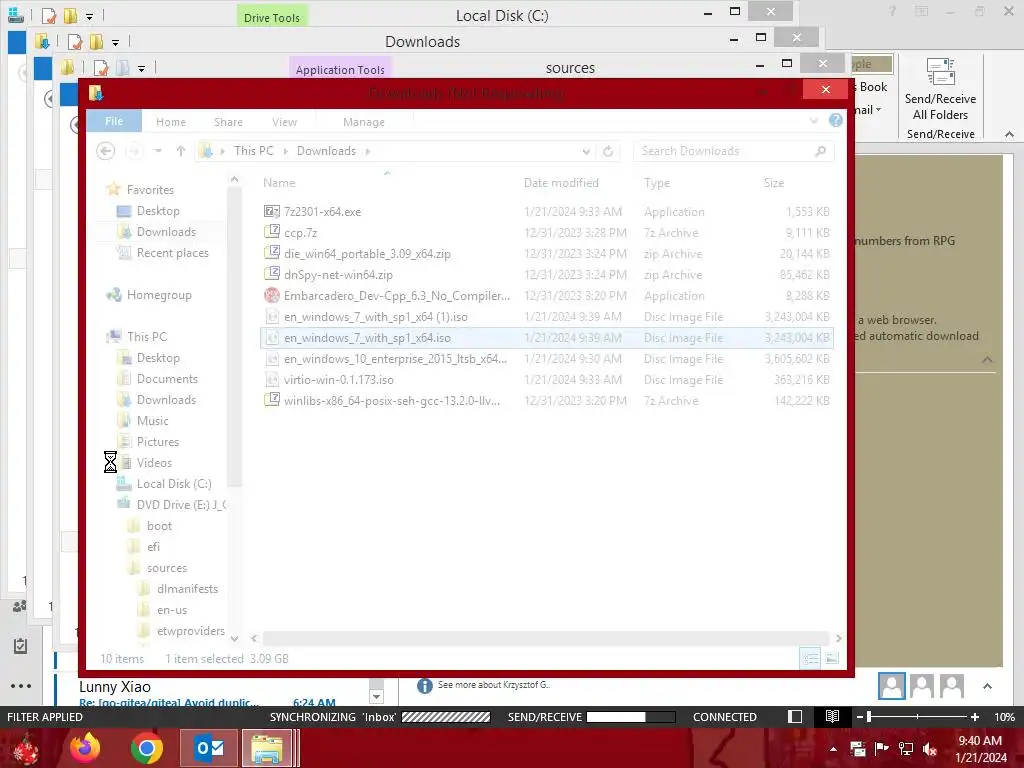
Task: Open the address bar history dropdown
Action: point(586,152)
